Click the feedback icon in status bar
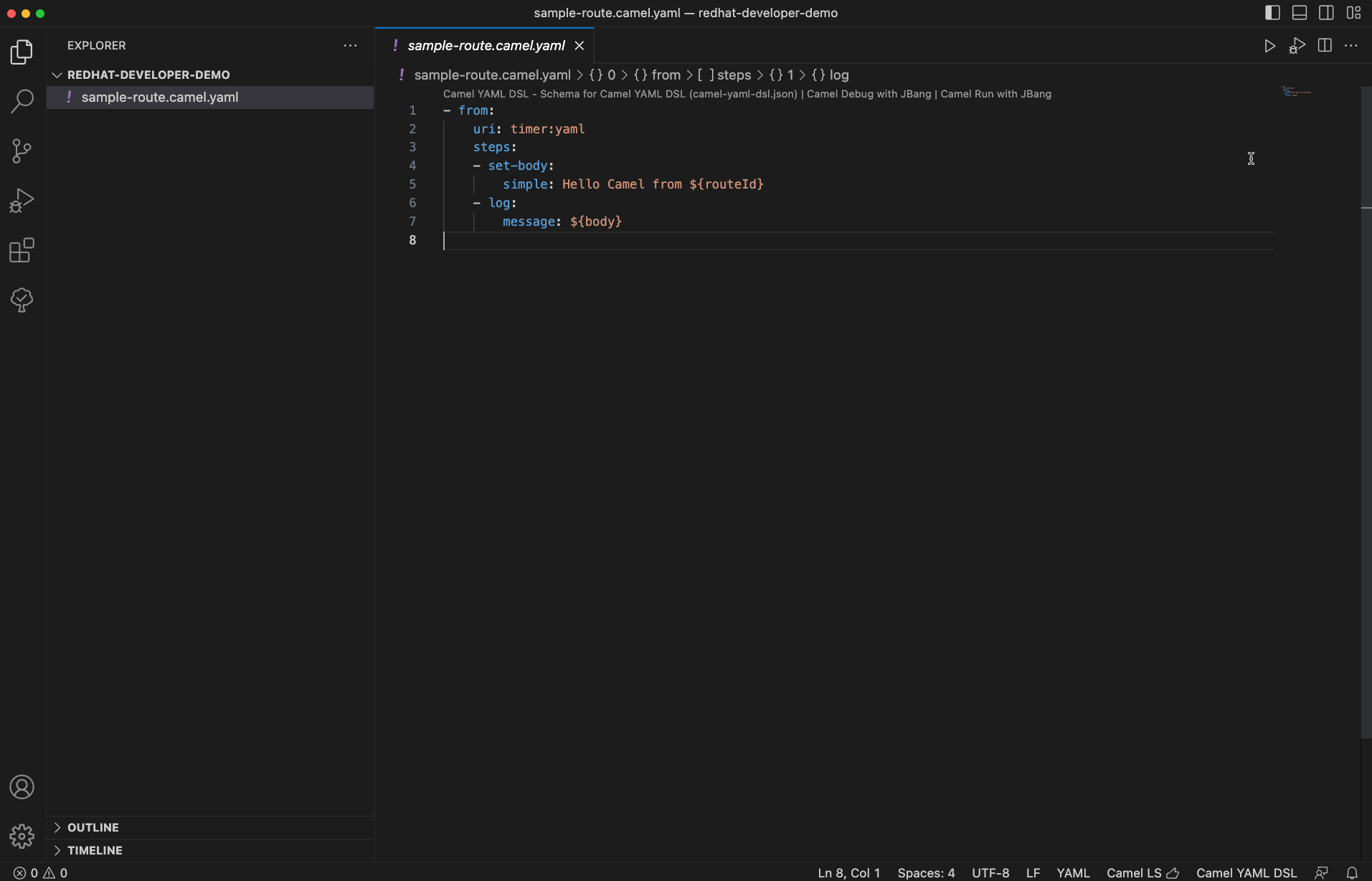1372x881 pixels. 1321,872
